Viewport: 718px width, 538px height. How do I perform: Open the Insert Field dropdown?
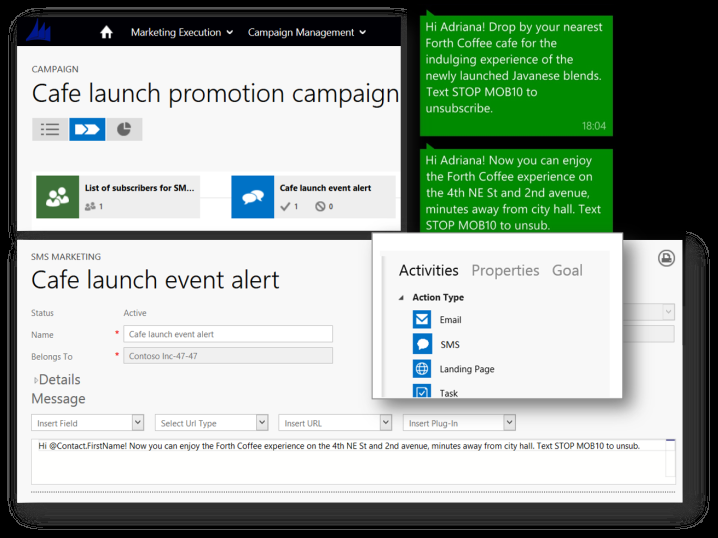[87, 423]
